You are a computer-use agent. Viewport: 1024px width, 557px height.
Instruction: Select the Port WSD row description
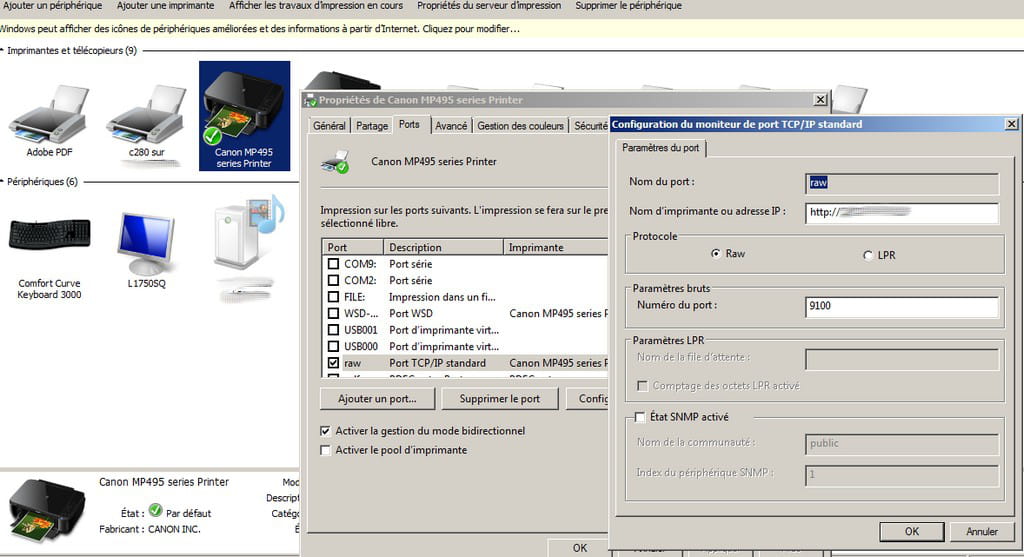click(411, 313)
